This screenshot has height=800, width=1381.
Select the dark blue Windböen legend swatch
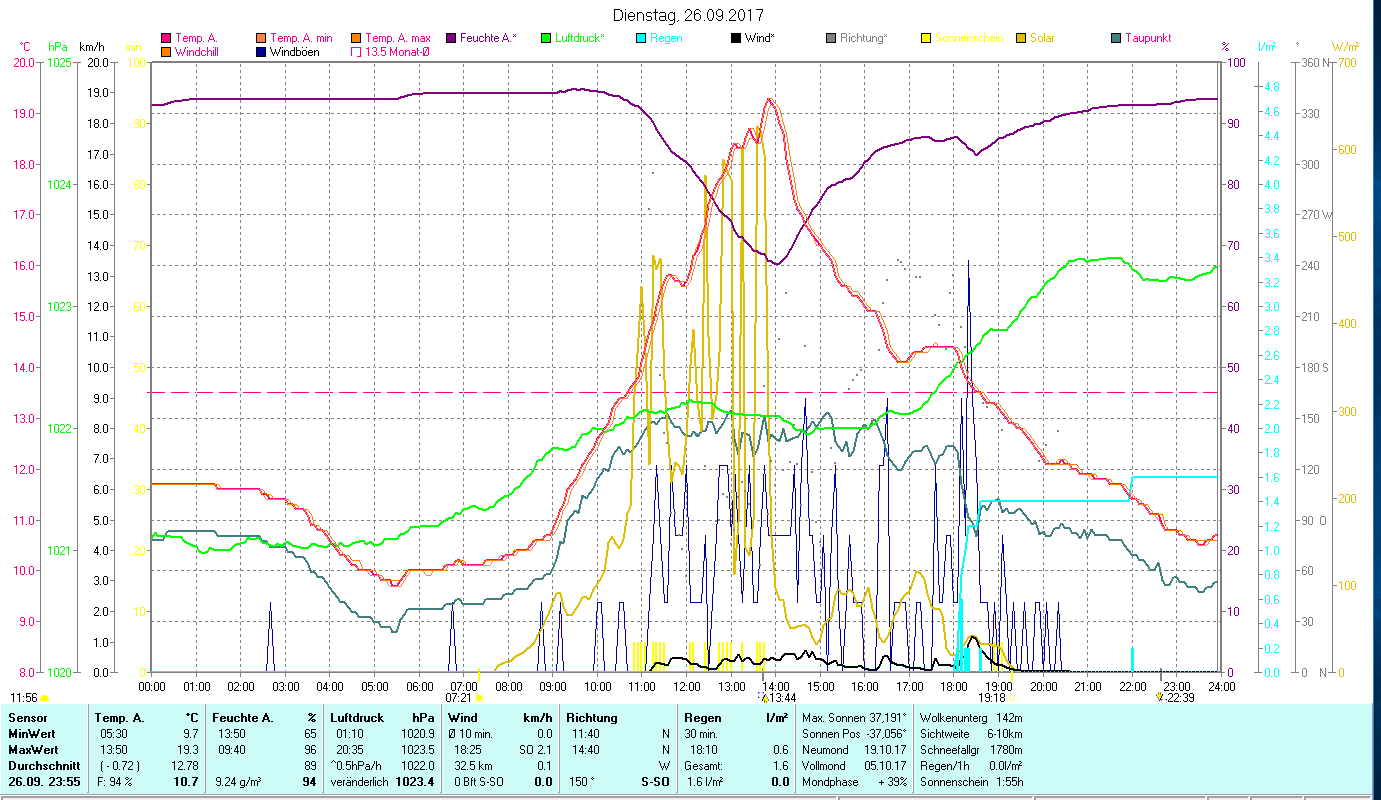click(x=262, y=52)
